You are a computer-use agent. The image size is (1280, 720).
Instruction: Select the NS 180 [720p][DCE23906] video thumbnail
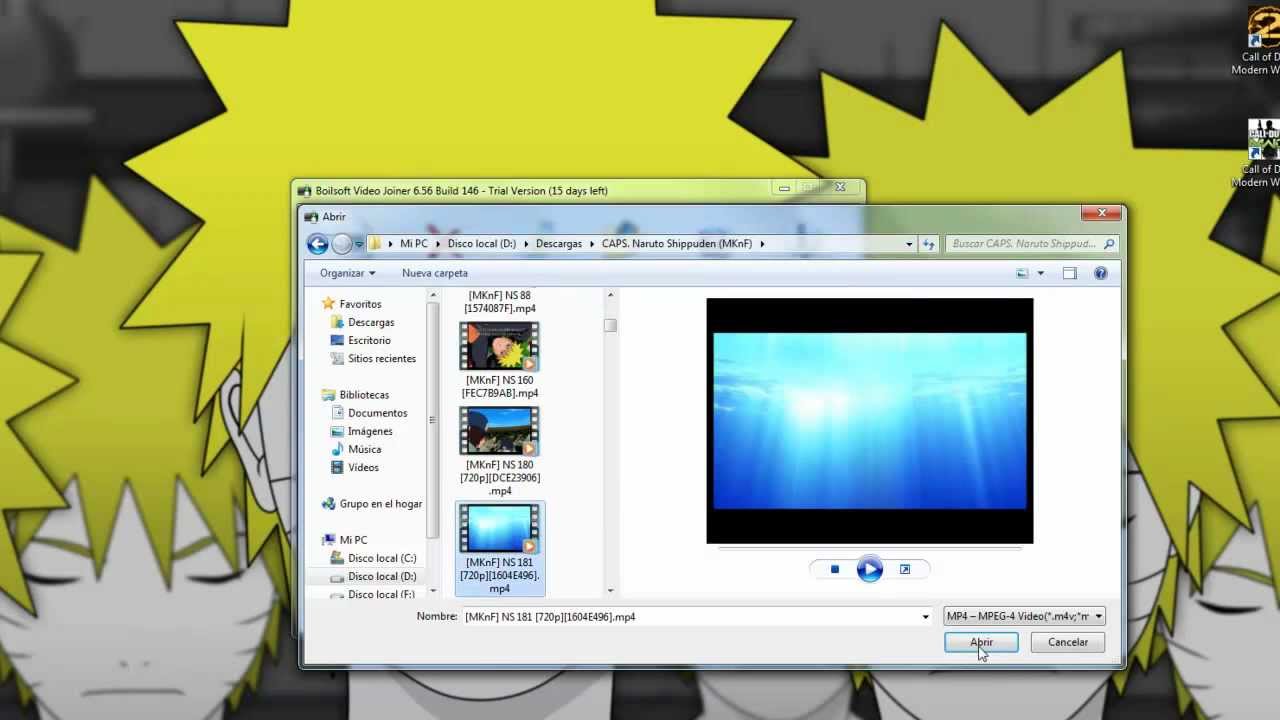(499, 431)
